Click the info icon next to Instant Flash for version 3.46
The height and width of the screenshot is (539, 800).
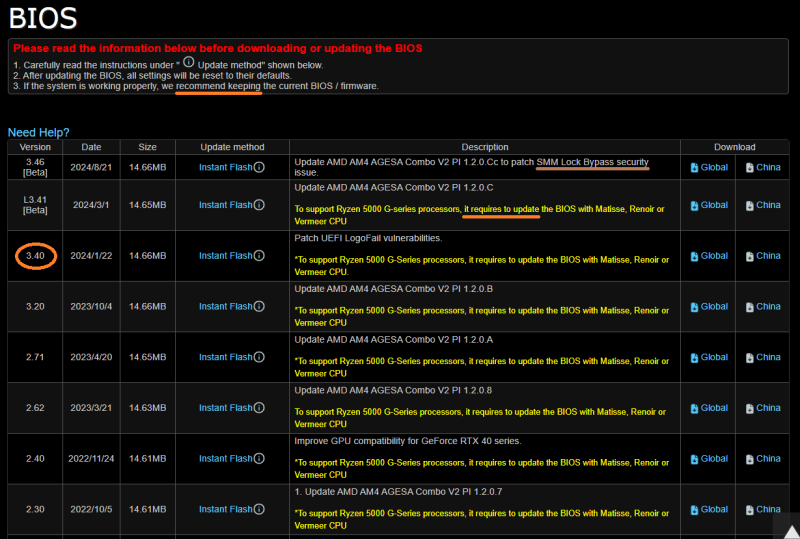click(259, 167)
